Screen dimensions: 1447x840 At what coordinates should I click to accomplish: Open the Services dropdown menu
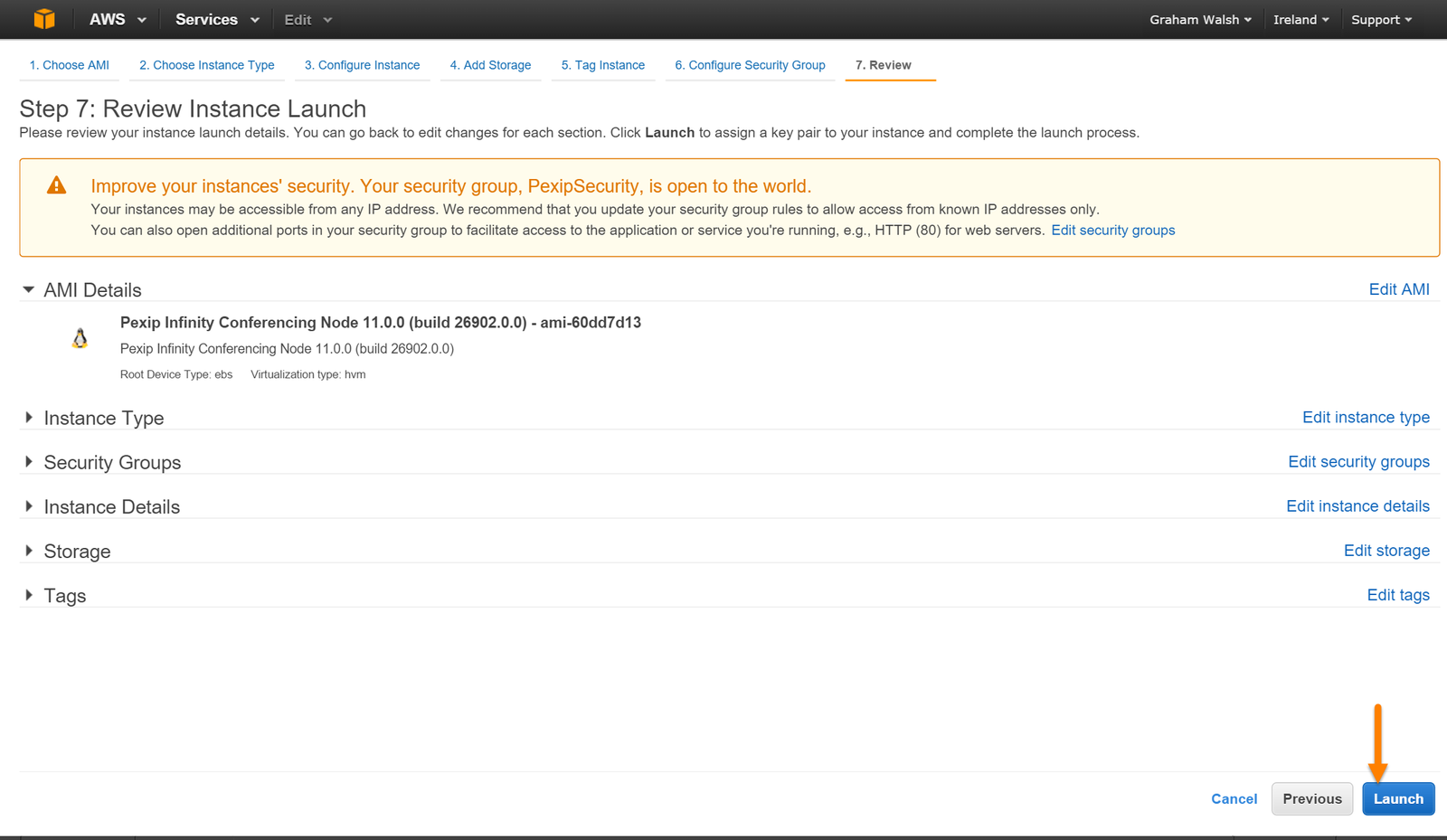216,20
